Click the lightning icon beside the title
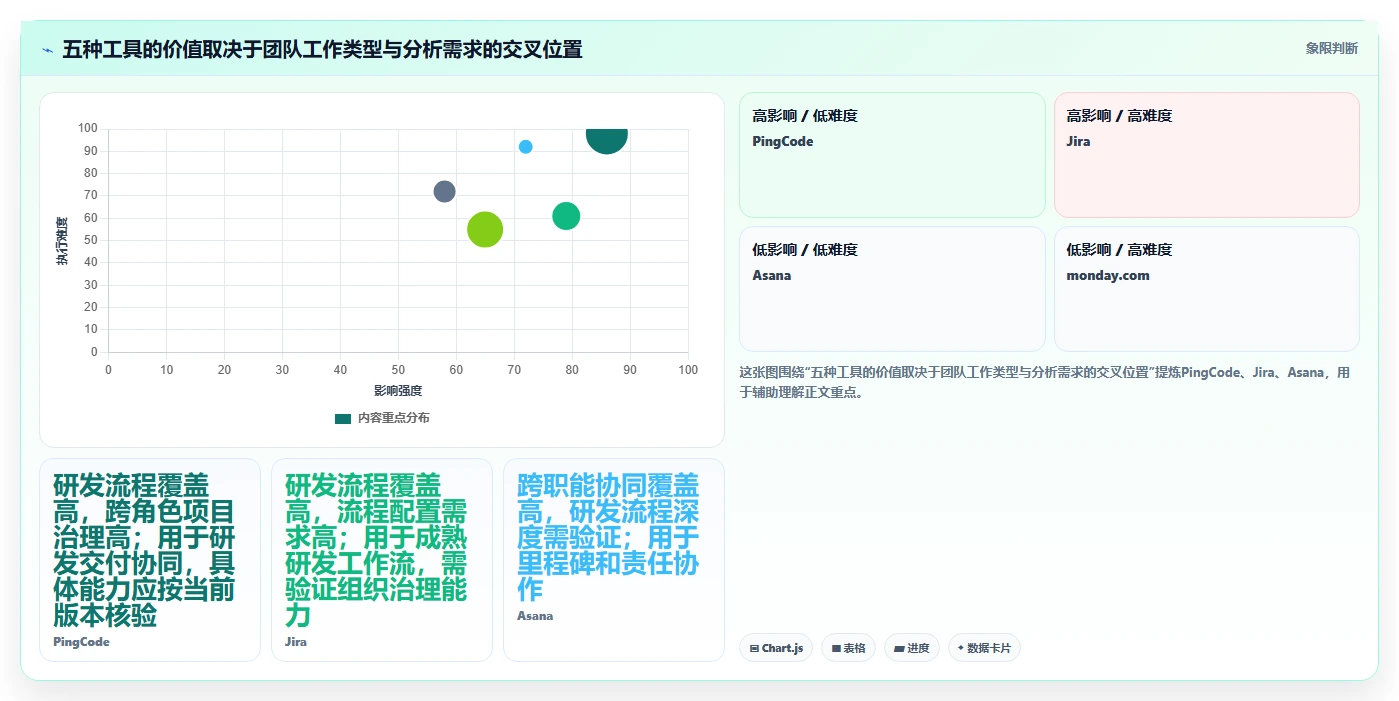This screenshot has width=1399, height=701. 47,50
